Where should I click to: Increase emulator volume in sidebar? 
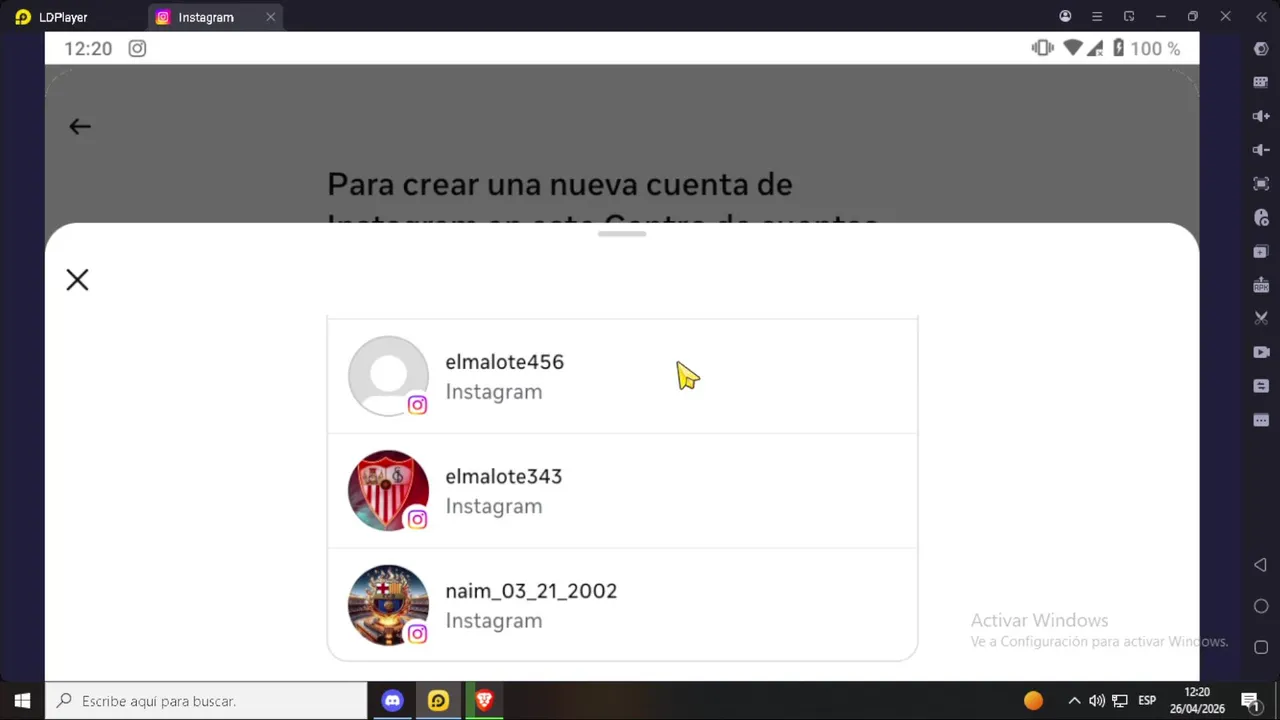1261,116
